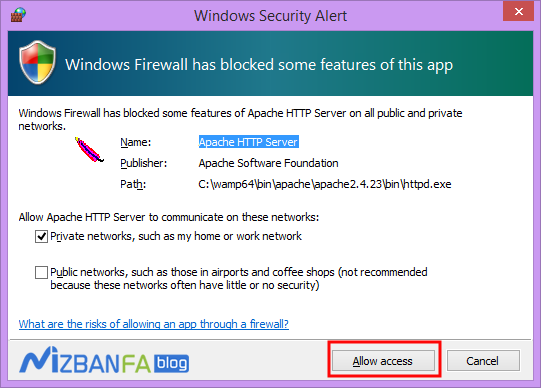Click the Path field label
The height and width of the screenshot is (388, 541).
pyautogui.click(x=133, y=184)
